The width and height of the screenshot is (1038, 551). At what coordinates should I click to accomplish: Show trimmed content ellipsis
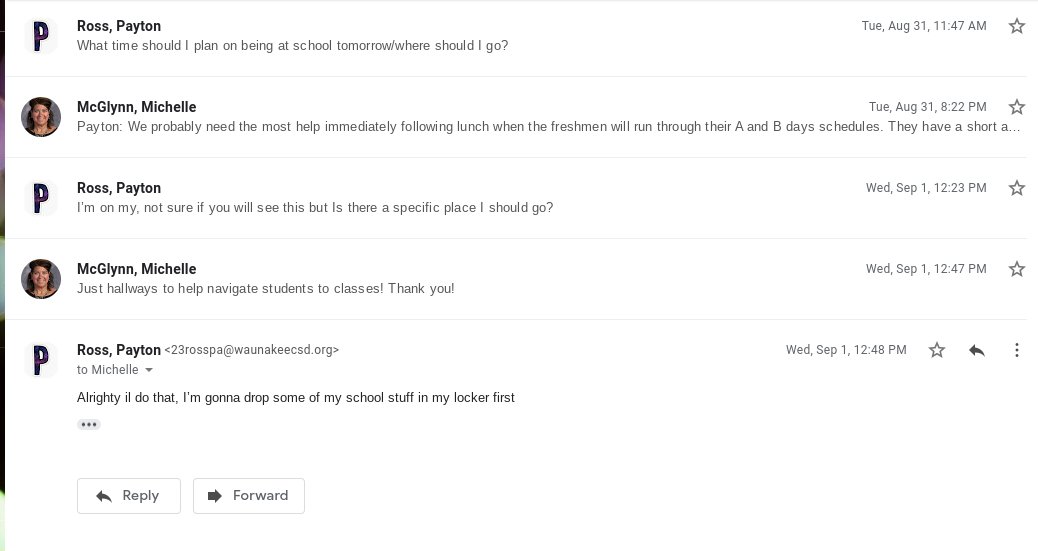[89, 424]
